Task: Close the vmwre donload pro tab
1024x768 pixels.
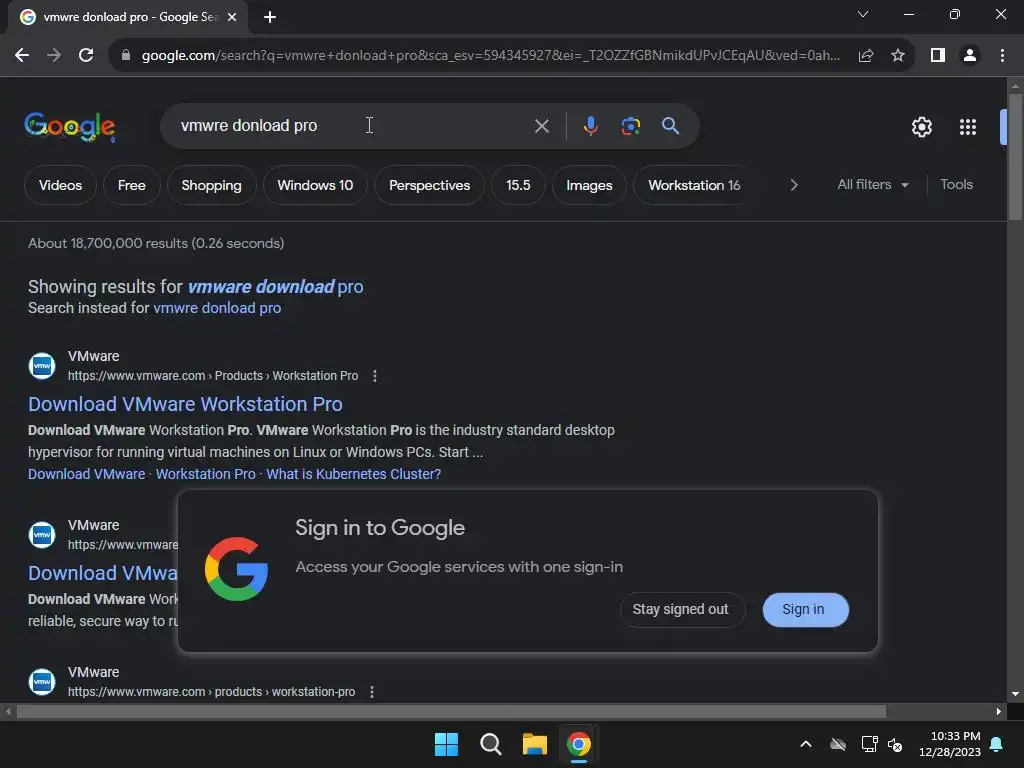Action: pos(232,17)
